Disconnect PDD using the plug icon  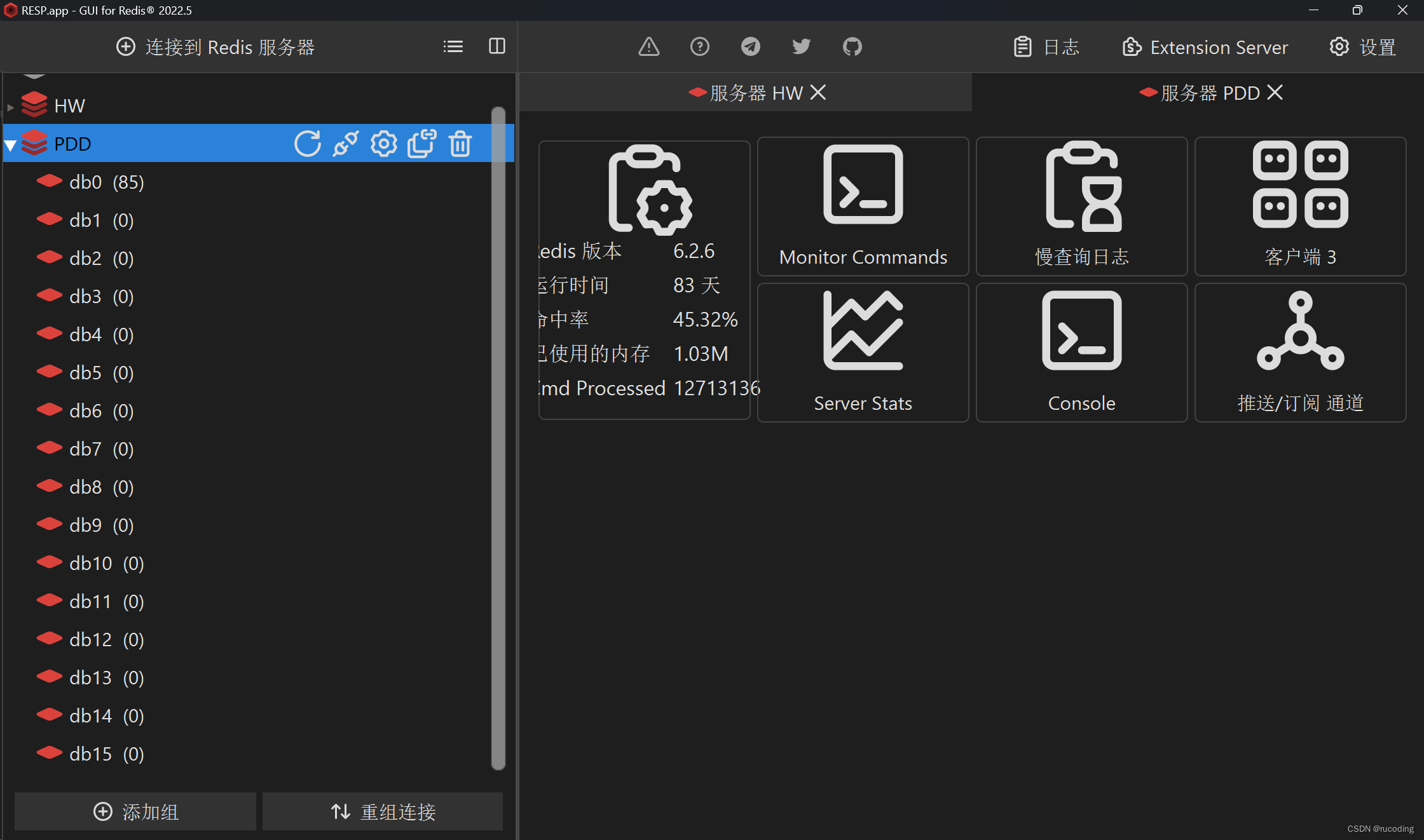click(x=346, y=144)
